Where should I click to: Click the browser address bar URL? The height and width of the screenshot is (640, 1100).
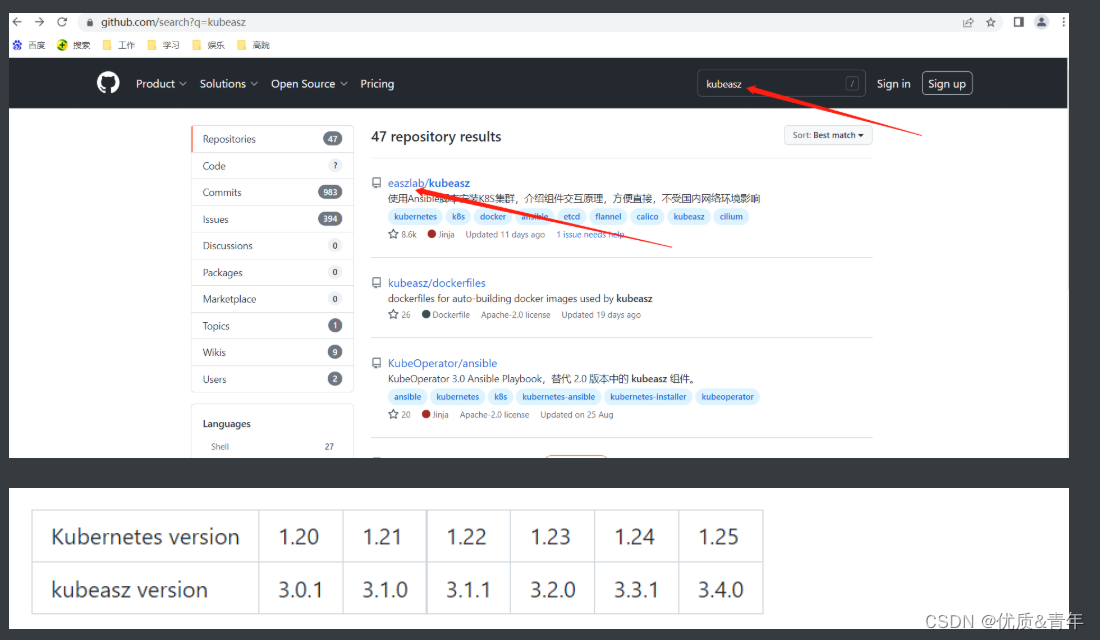tap(173, 22)
